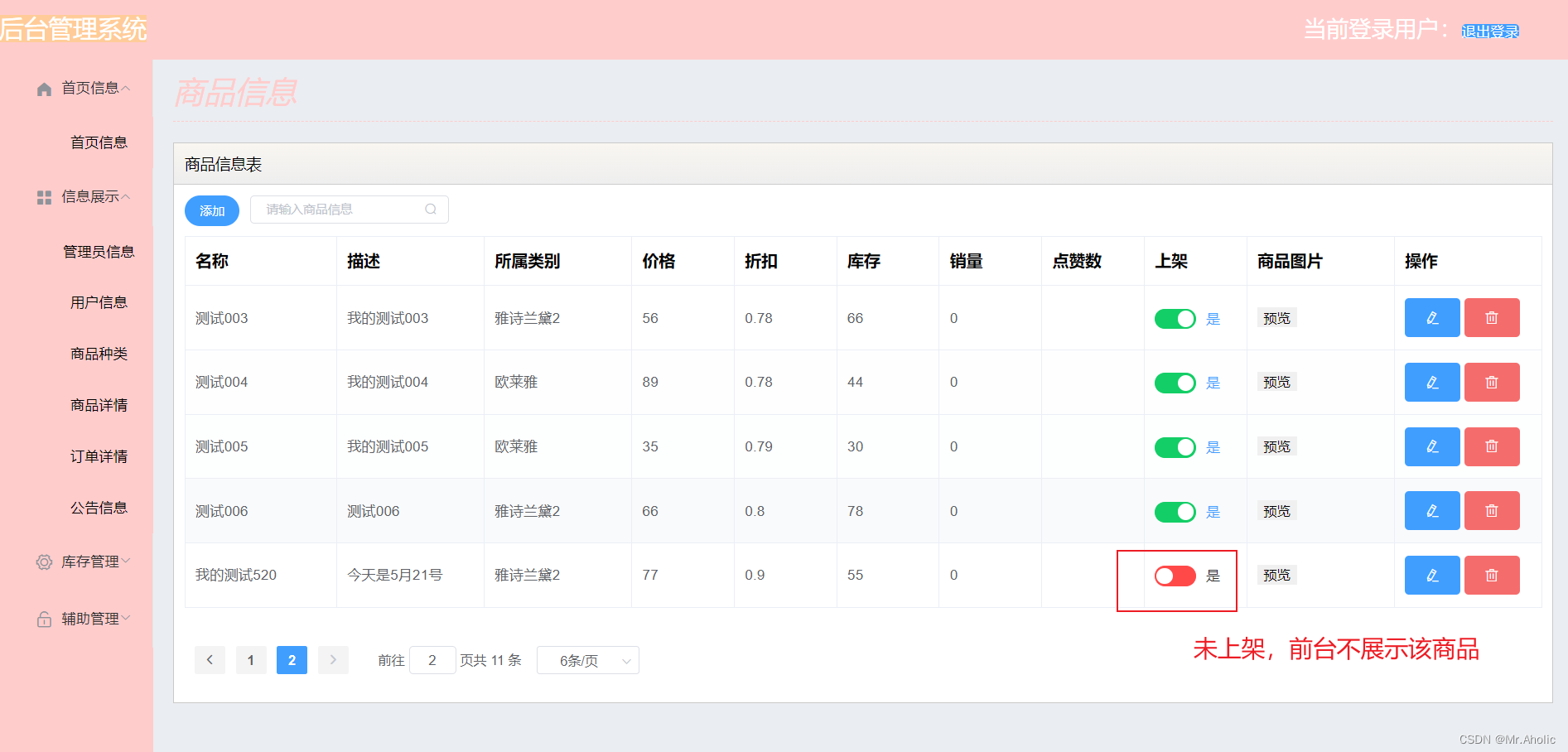The image size is (1568, 752).
Task: Click the gear icon beside 库存管理
Action: tap(43, 562)
